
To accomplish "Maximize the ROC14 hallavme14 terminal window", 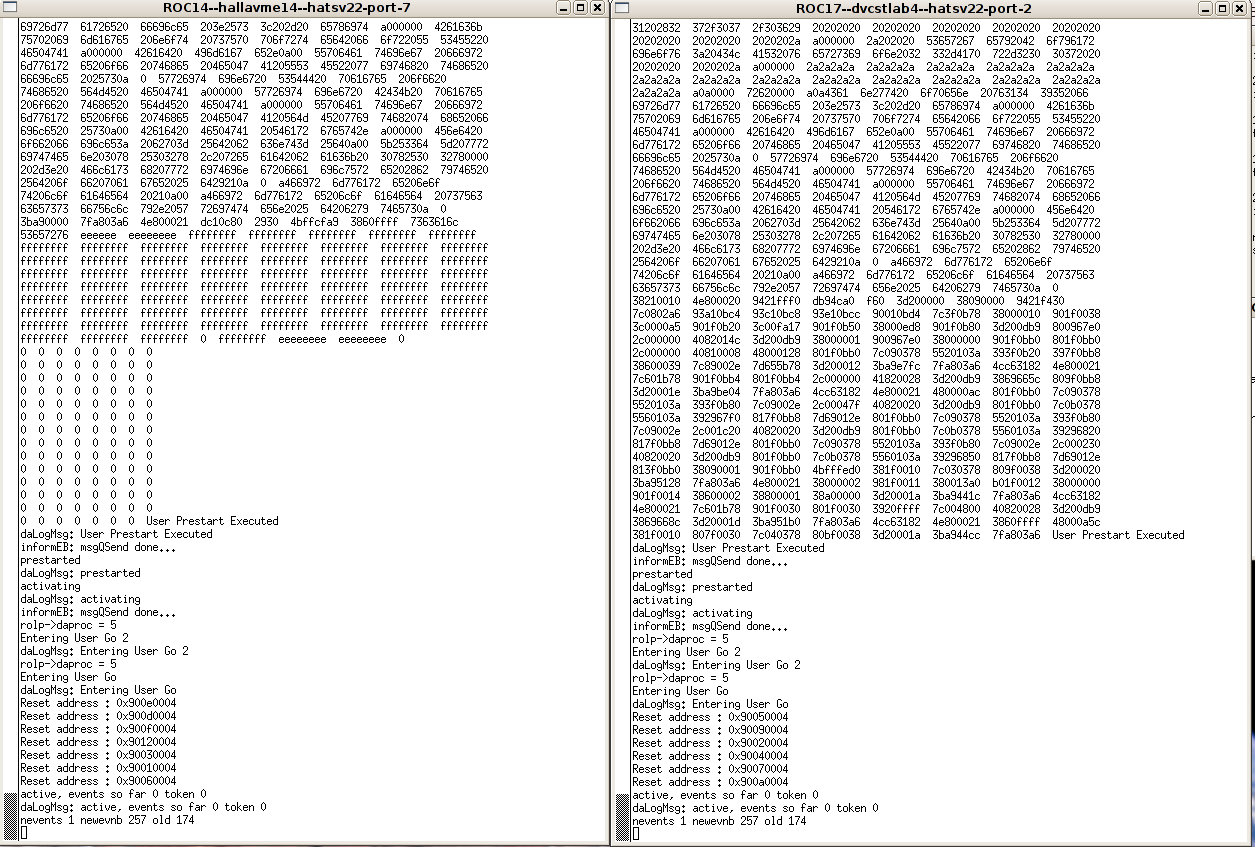I will click(581, 7).
